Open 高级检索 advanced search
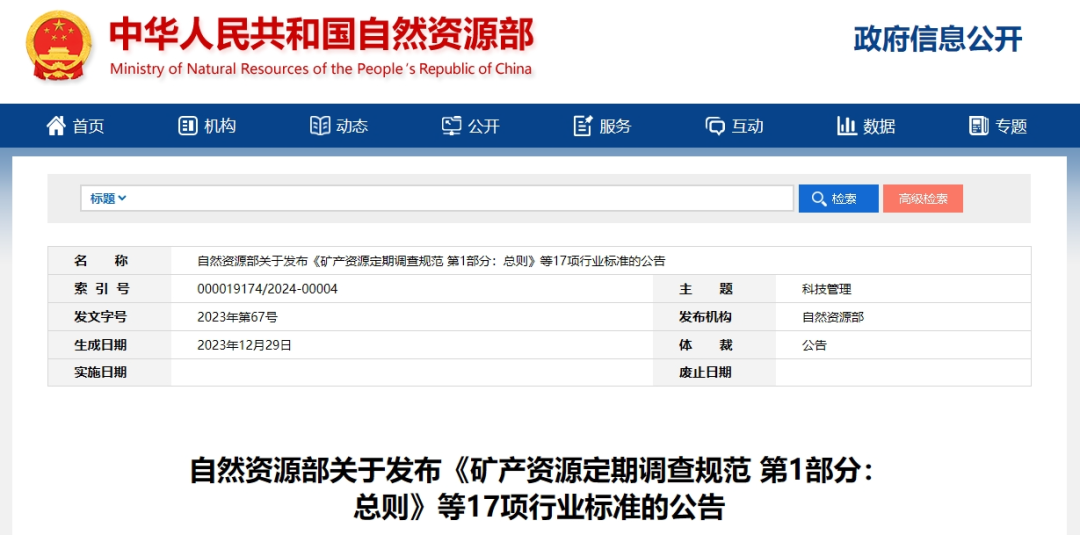The width and height of the screenshot is (1080, 535). click(922, 198)
